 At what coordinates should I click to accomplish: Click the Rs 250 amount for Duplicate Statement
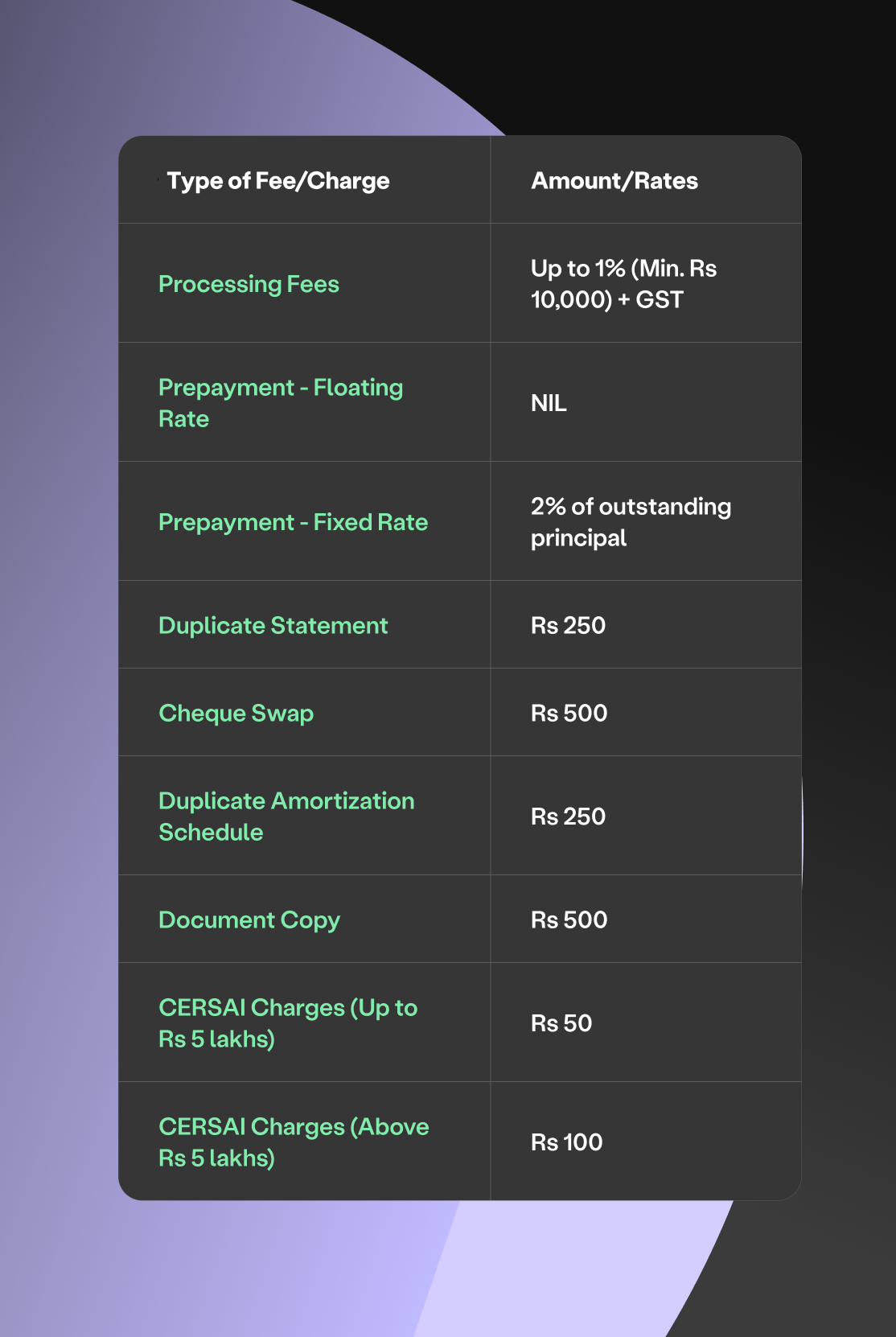click(x=568, y=626)
